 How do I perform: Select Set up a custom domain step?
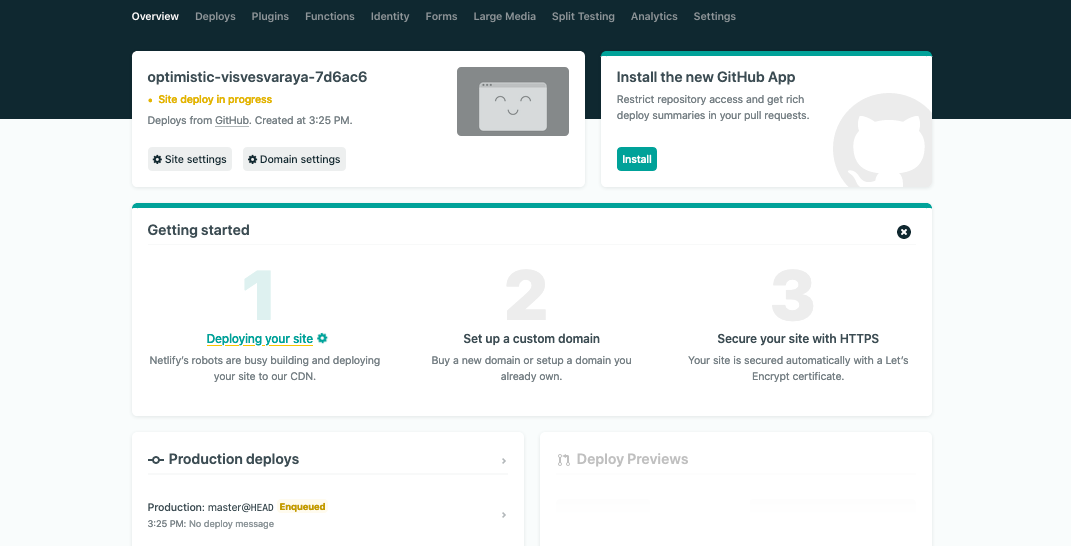click(531, 339)
